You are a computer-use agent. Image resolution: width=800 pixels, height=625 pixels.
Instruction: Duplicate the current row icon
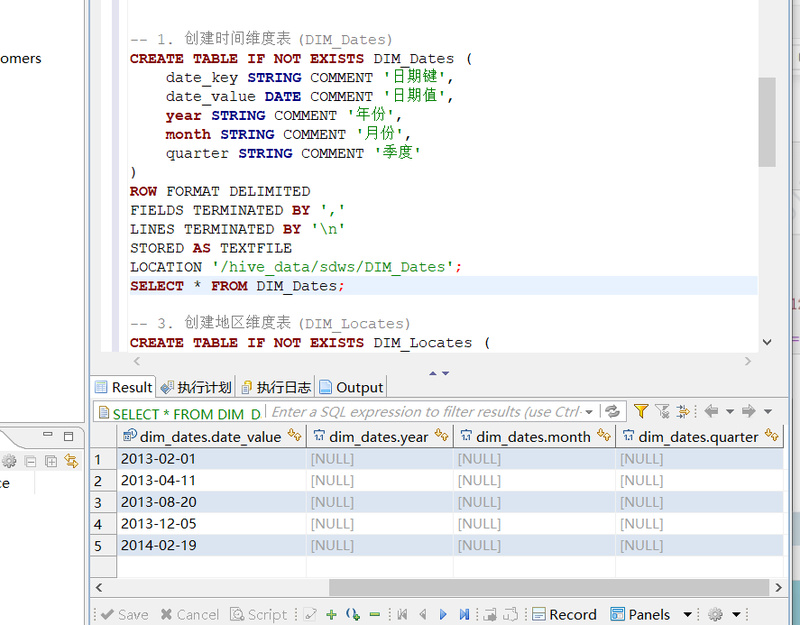click(x=353, y=614)
